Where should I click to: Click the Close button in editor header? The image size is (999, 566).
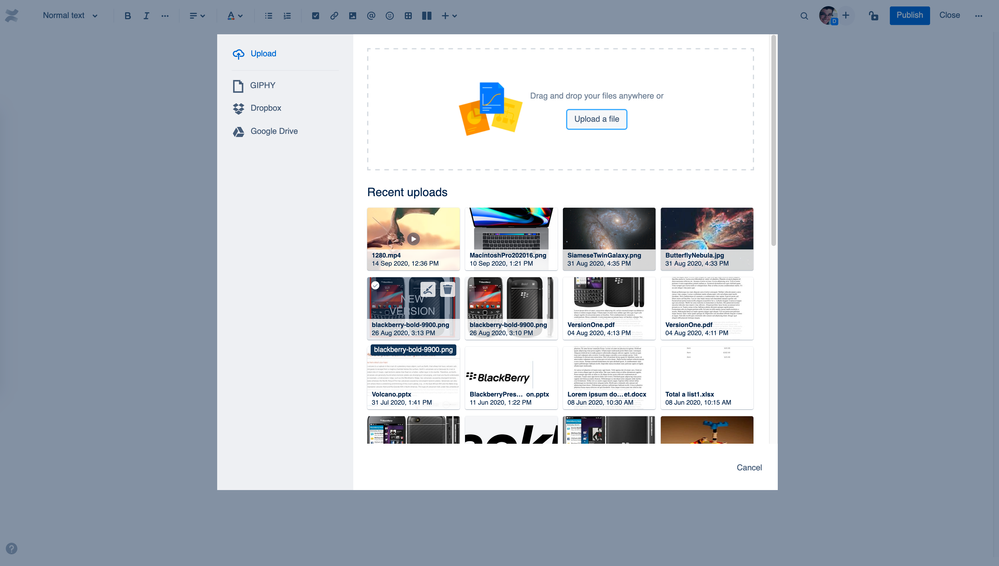click(949, 15)
